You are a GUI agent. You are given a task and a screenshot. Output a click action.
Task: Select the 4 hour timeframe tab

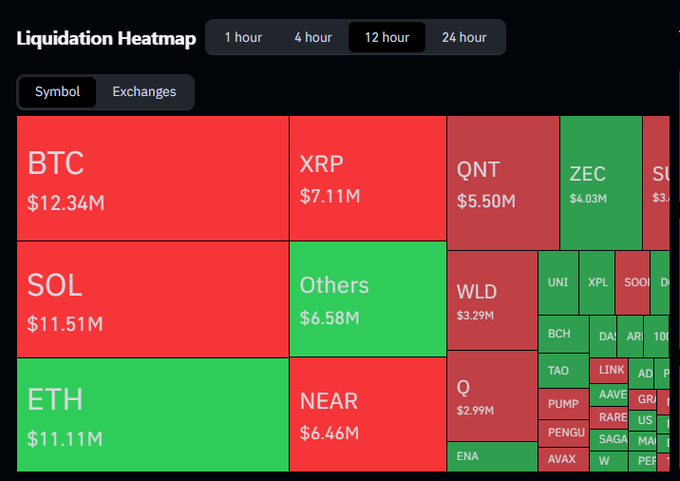[313, 37]
